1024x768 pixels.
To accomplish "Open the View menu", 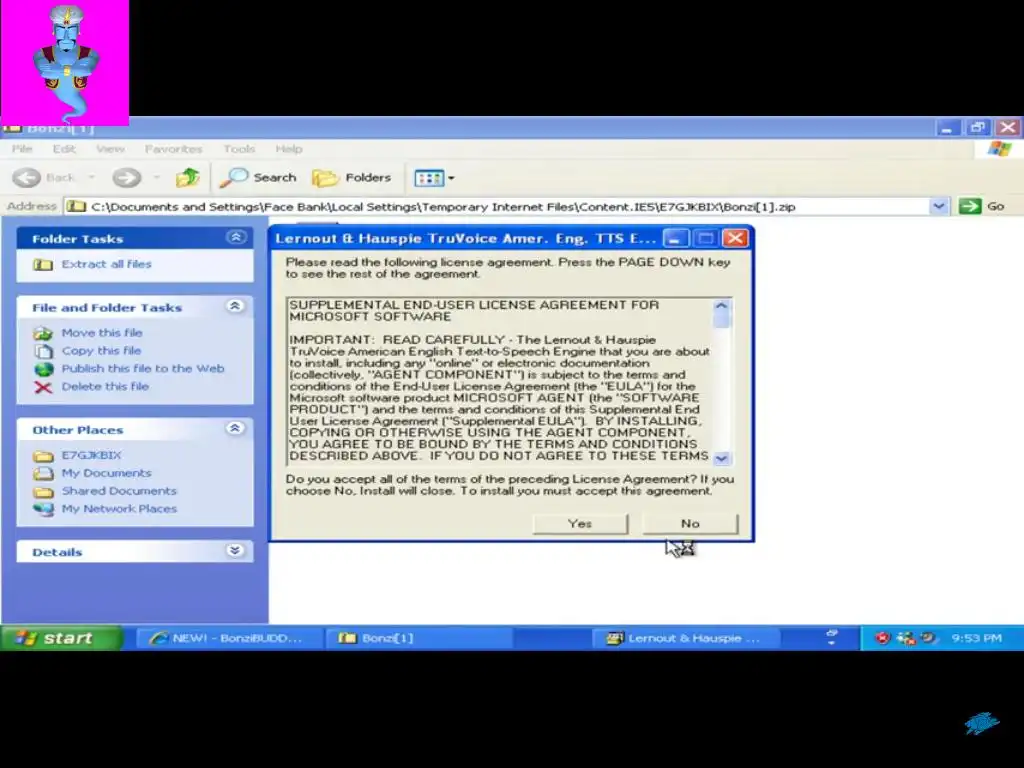I will 110,149.
